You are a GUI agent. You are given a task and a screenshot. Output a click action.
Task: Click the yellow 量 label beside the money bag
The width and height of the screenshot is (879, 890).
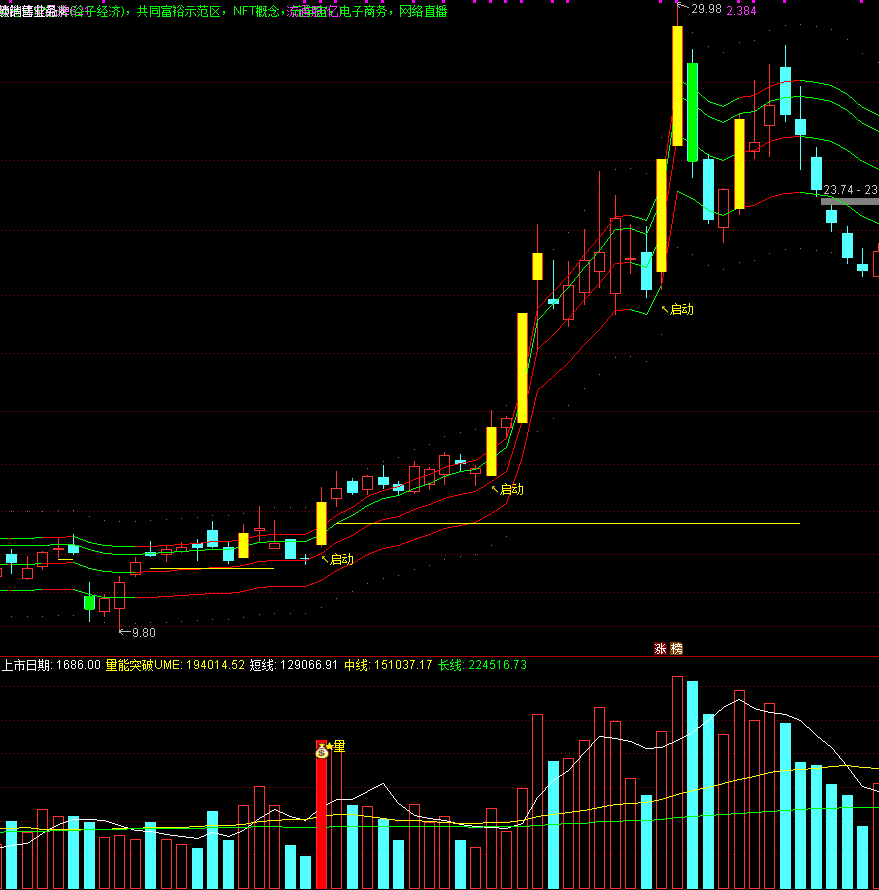(339, 746)
